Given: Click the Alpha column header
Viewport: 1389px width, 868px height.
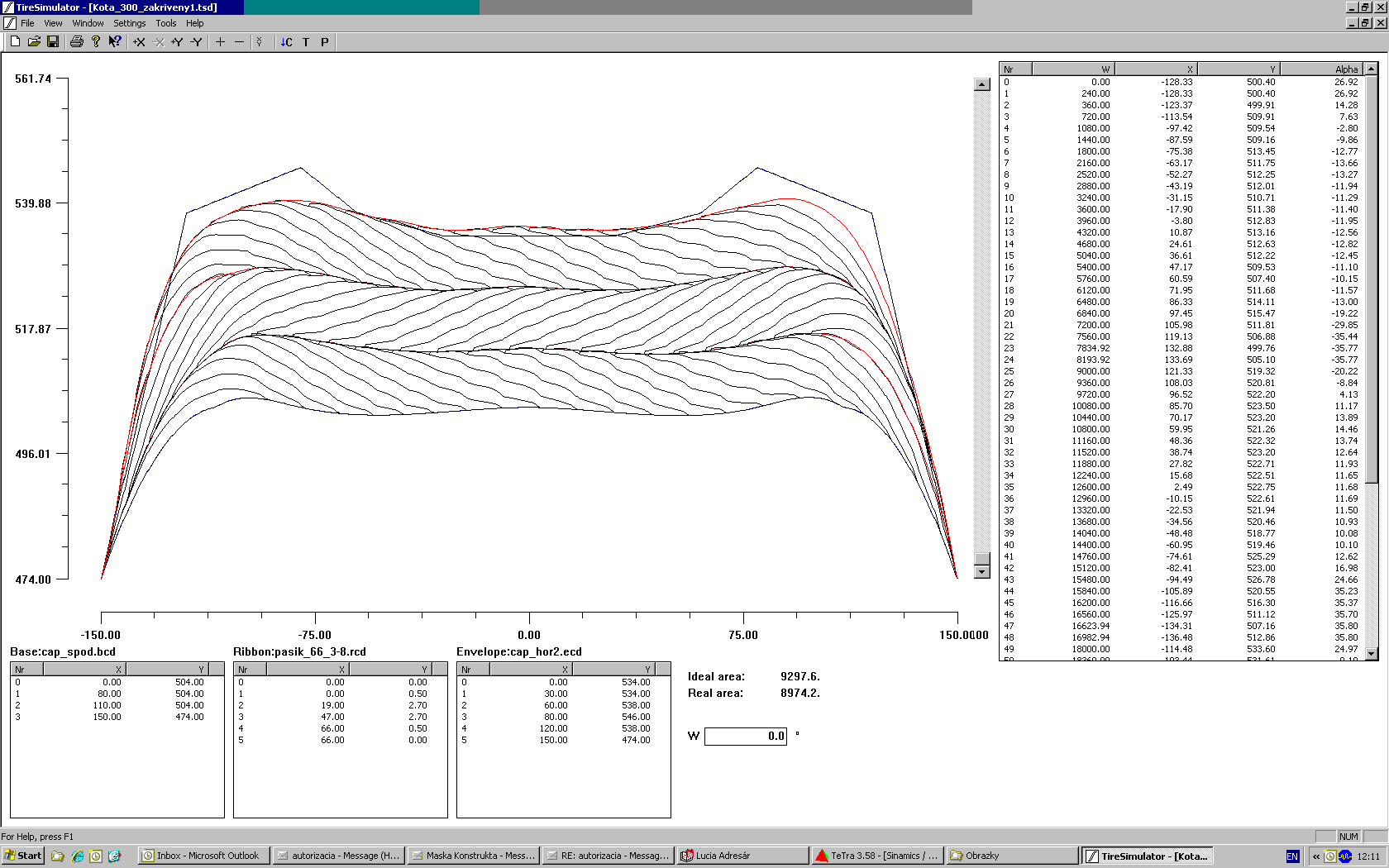Looking at the screenshot, I should [1321, 69].
